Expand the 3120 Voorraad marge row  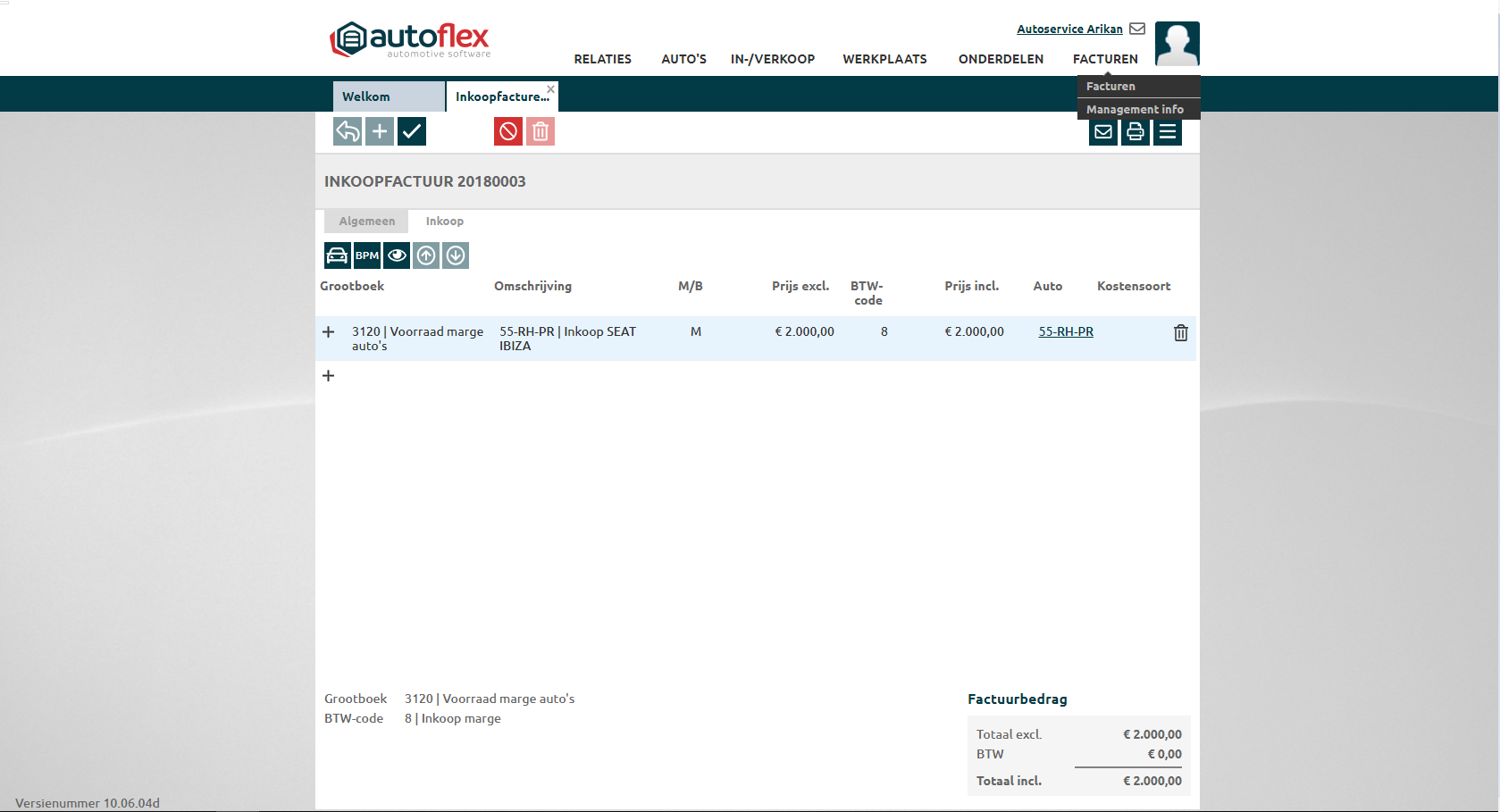(329, 332)
